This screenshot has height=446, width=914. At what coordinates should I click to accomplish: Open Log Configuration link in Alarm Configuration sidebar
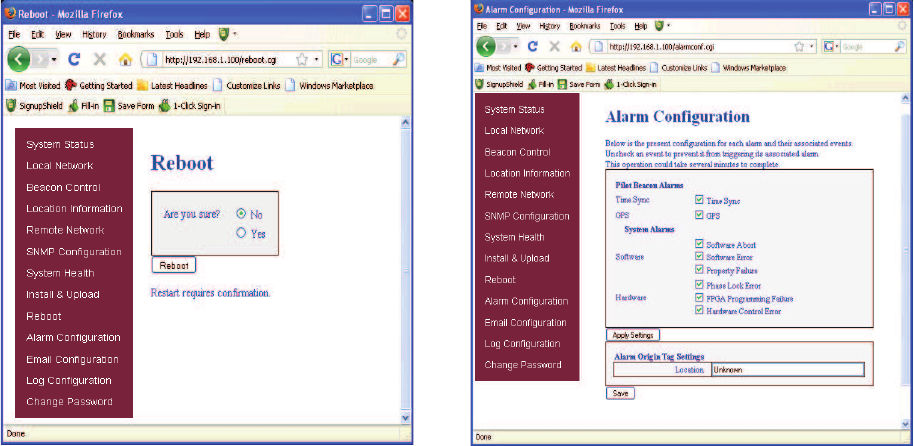[522, 344]
